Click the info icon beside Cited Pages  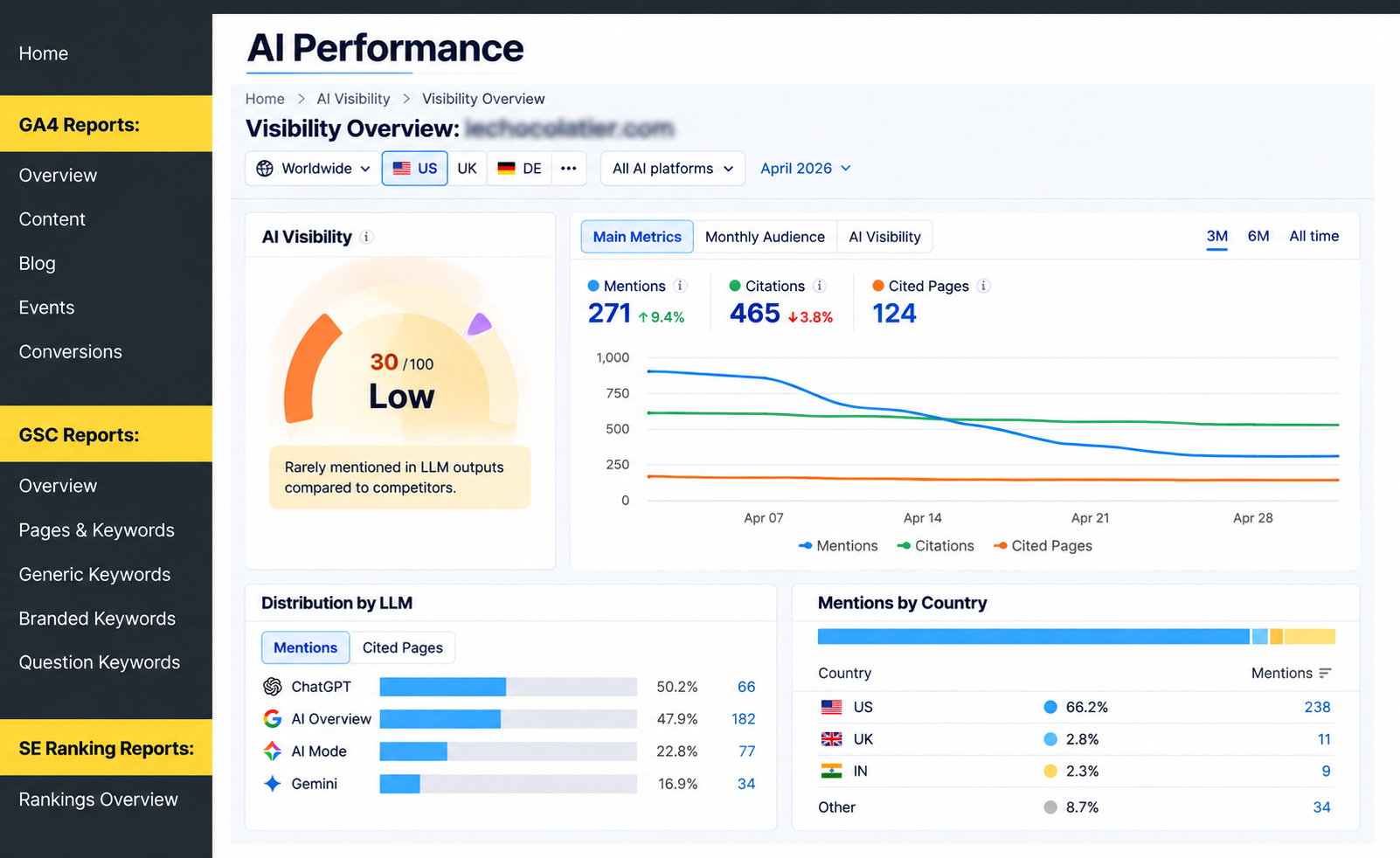click(x=983, y=286)
